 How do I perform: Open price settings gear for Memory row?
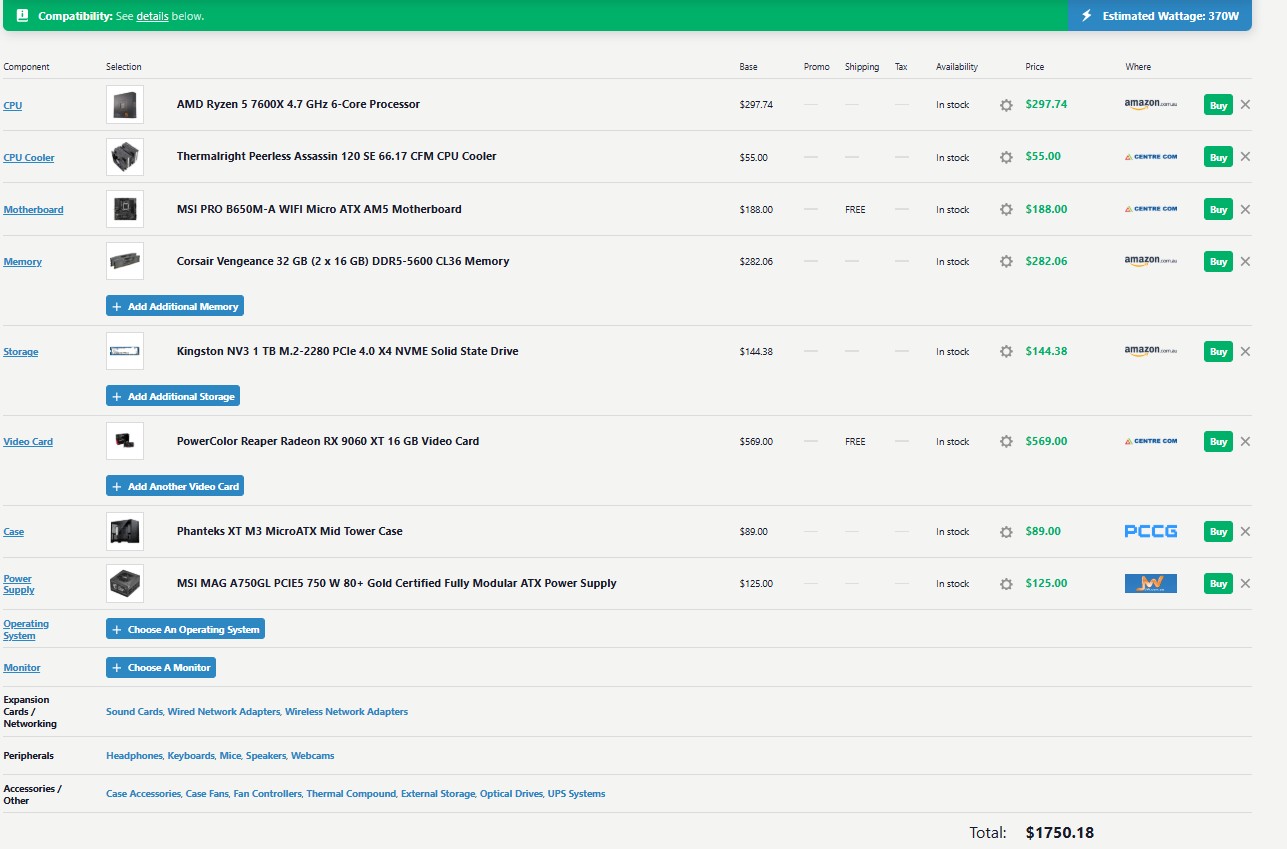click(1006, 261)
